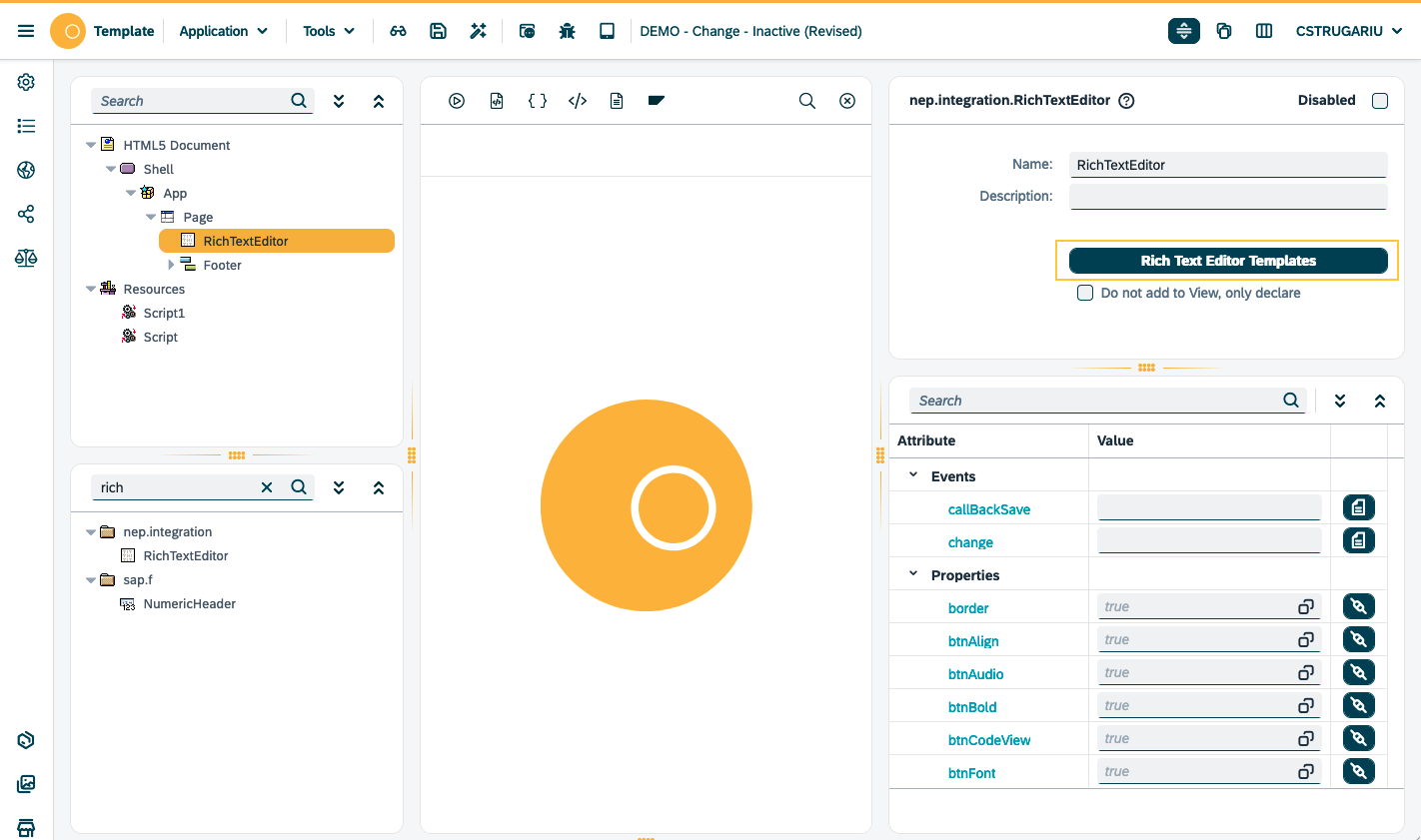Image resolution: width=1421 pixels, height=840 pixels.
Task: Save the application using the disk icon
Action: (x=438, y=31)
